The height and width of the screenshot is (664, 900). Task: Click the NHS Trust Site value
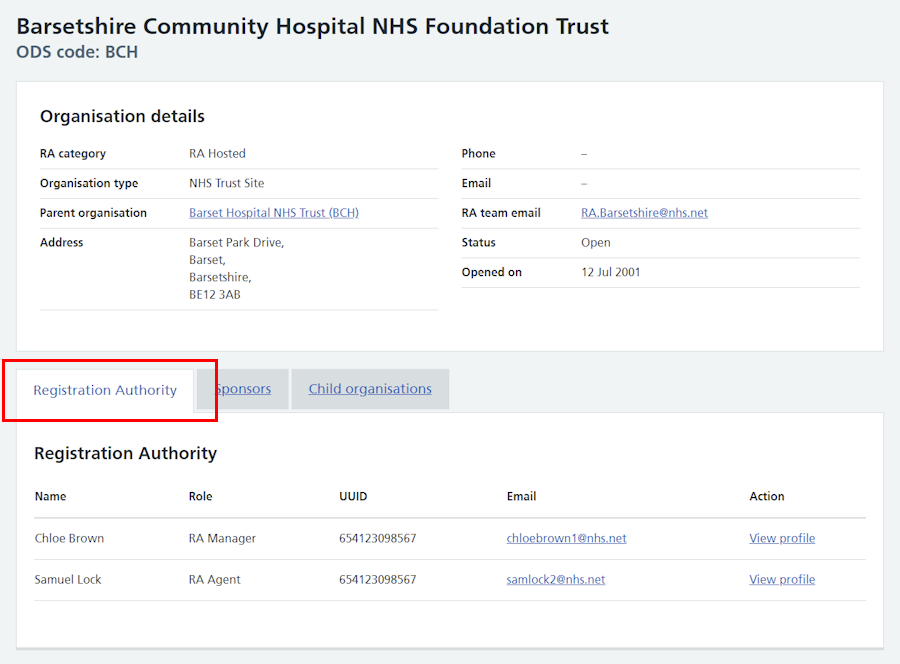(x=227, y=184)
